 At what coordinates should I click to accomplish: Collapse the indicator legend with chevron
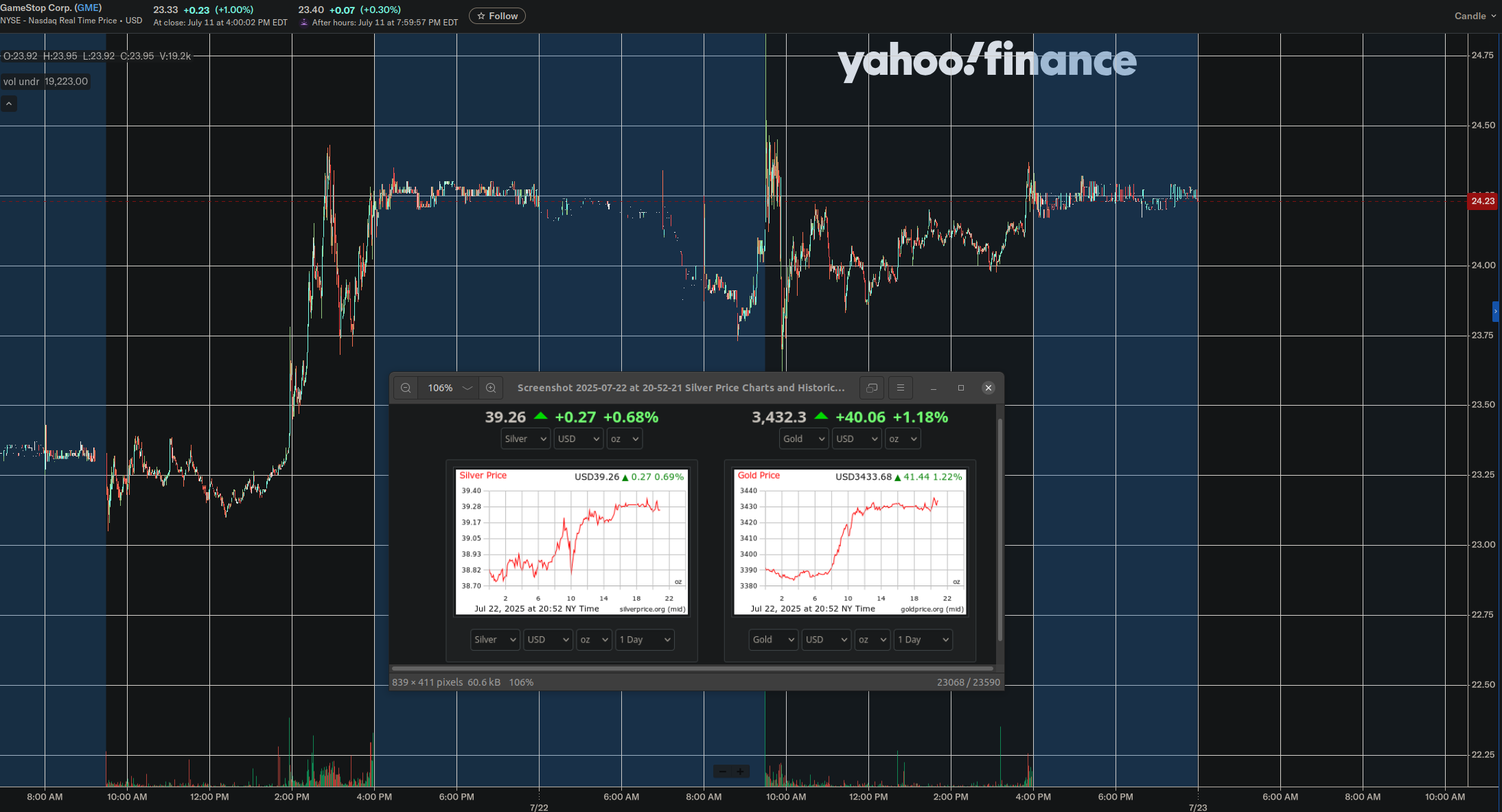point(9,104)
